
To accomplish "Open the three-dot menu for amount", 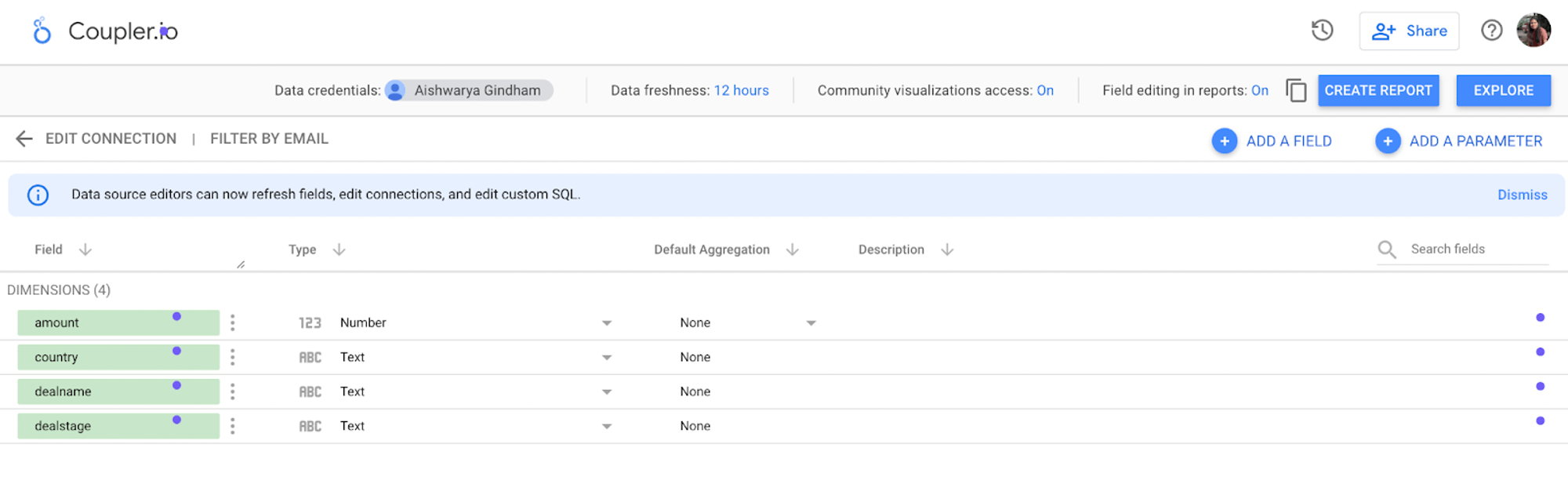I will click(232, 322).
